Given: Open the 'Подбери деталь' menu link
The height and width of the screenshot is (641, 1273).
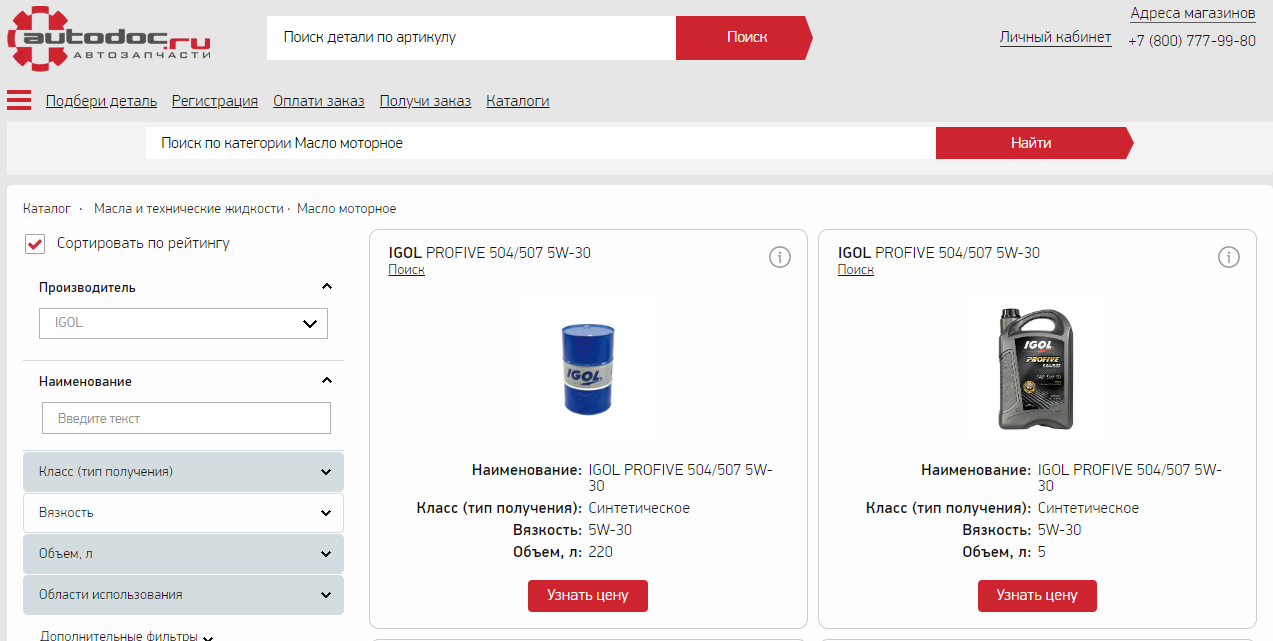Looking at the screenshot, I should pos(101,101).
